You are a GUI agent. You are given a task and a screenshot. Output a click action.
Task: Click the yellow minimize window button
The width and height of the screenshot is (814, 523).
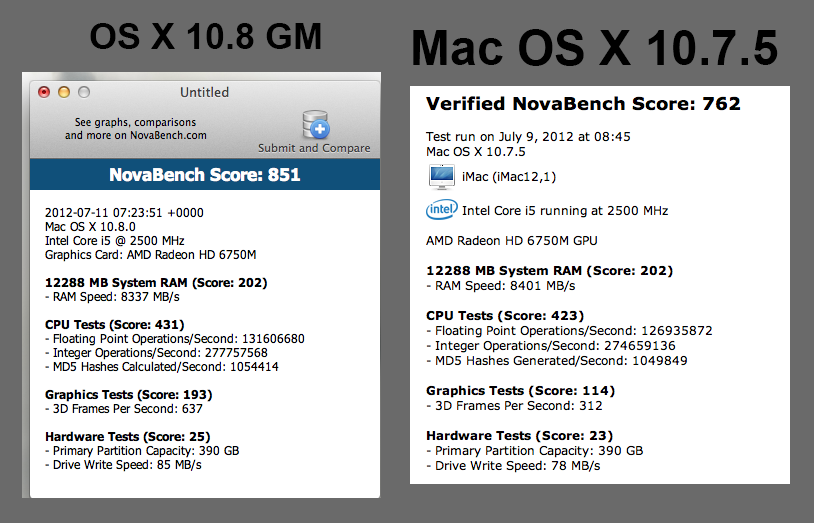tap(64, 92)
